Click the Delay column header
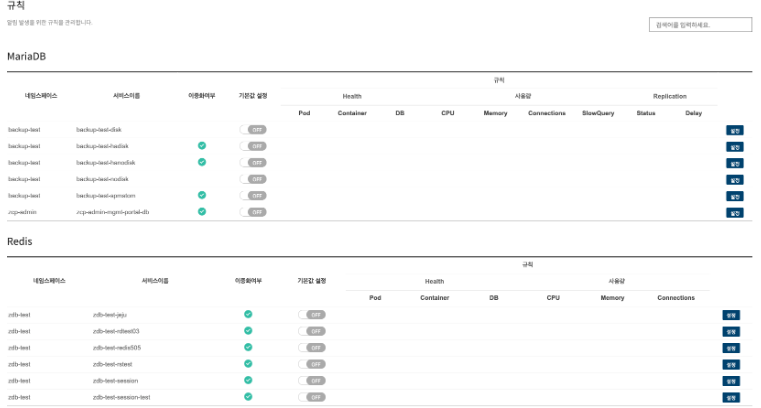The image size is (761, 408). pyautogui.click(x=694, y=113)
